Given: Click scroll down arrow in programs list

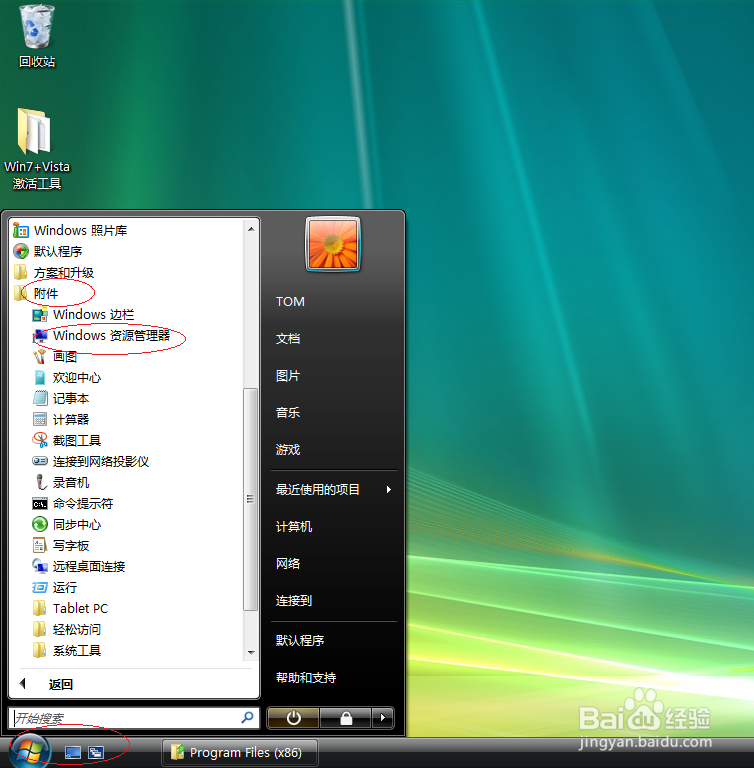Looking at the screenshot, I should (251, 652).
